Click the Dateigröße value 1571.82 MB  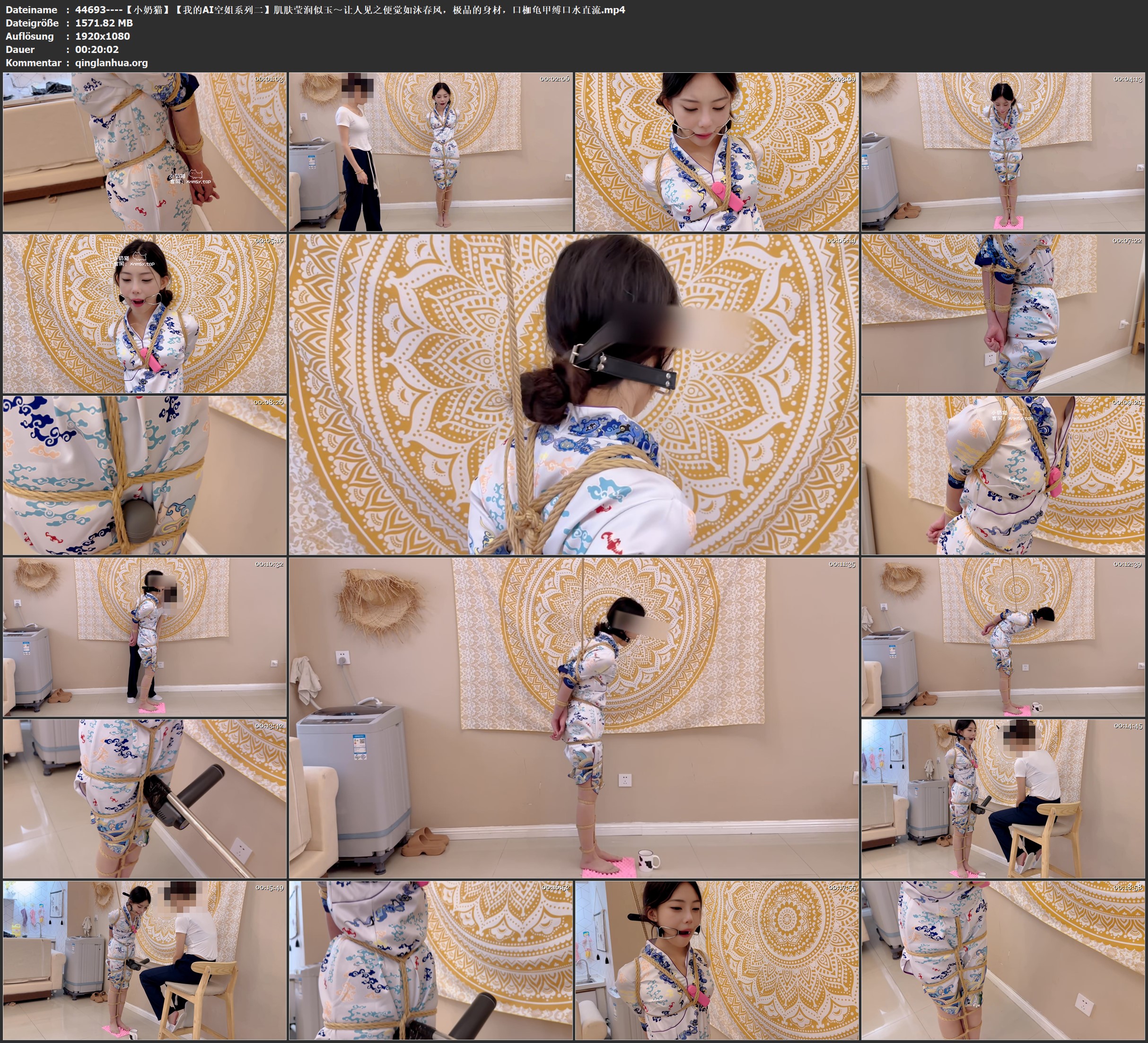tap(104, 23)
